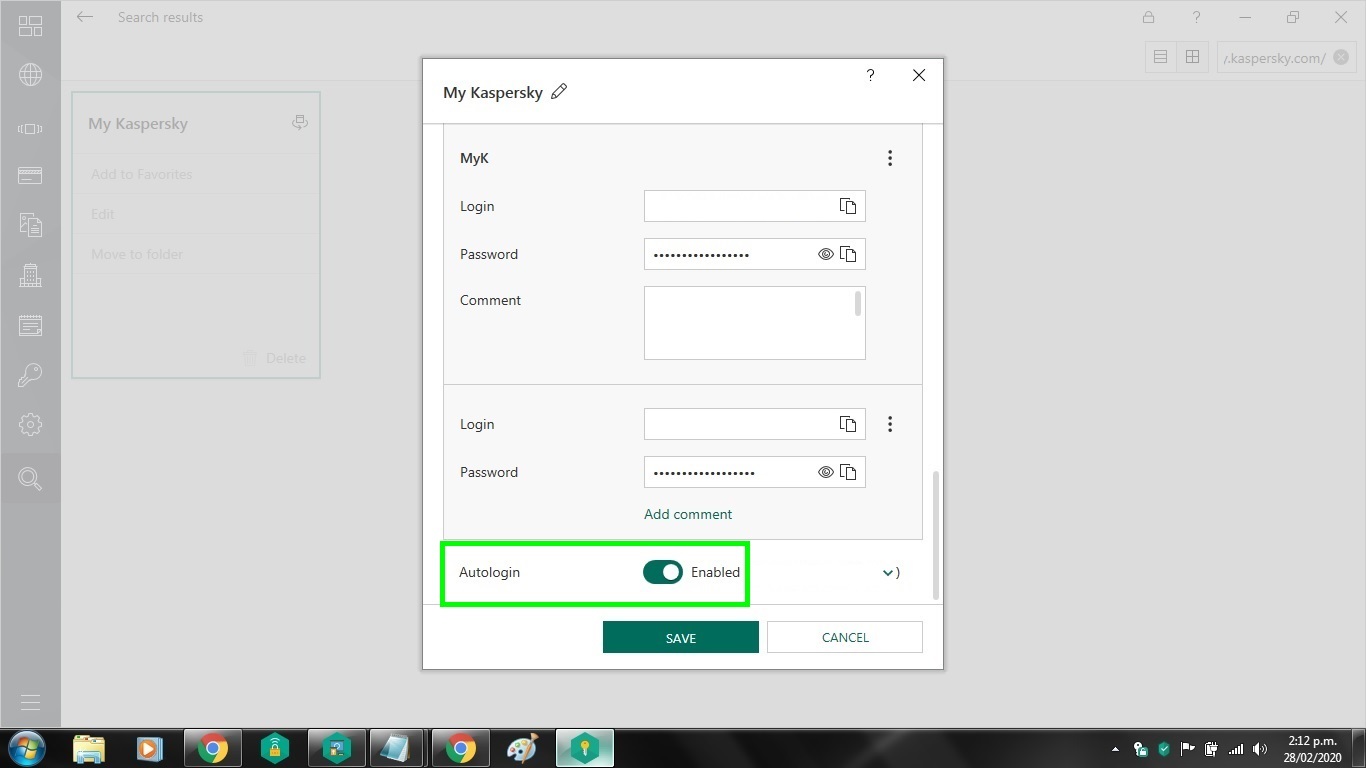Lock the vault with padlock icon
This screenshot has height=768, width=1366.
[x=1148, y=17]
